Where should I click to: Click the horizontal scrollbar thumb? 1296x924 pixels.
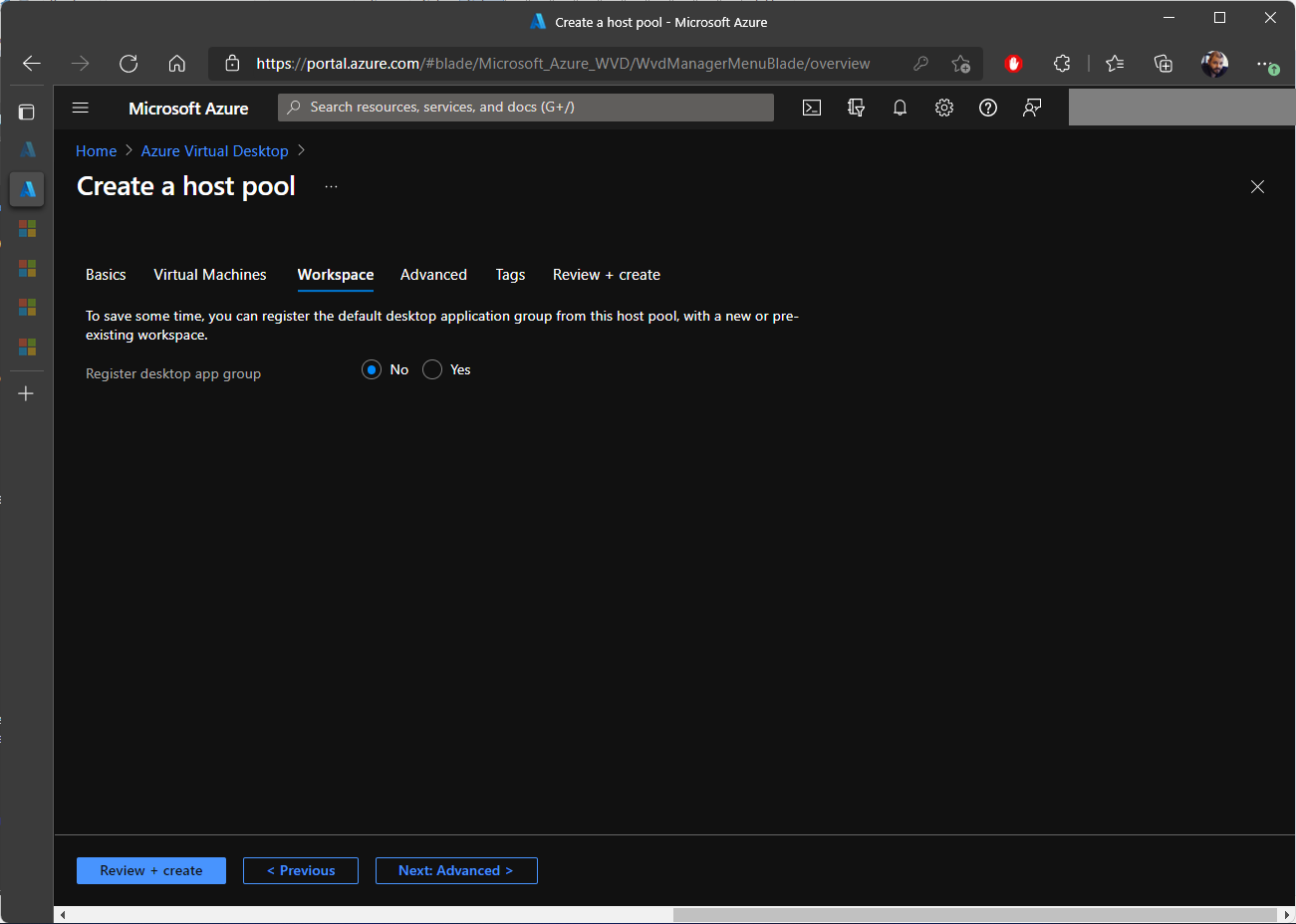pos(975,915)
